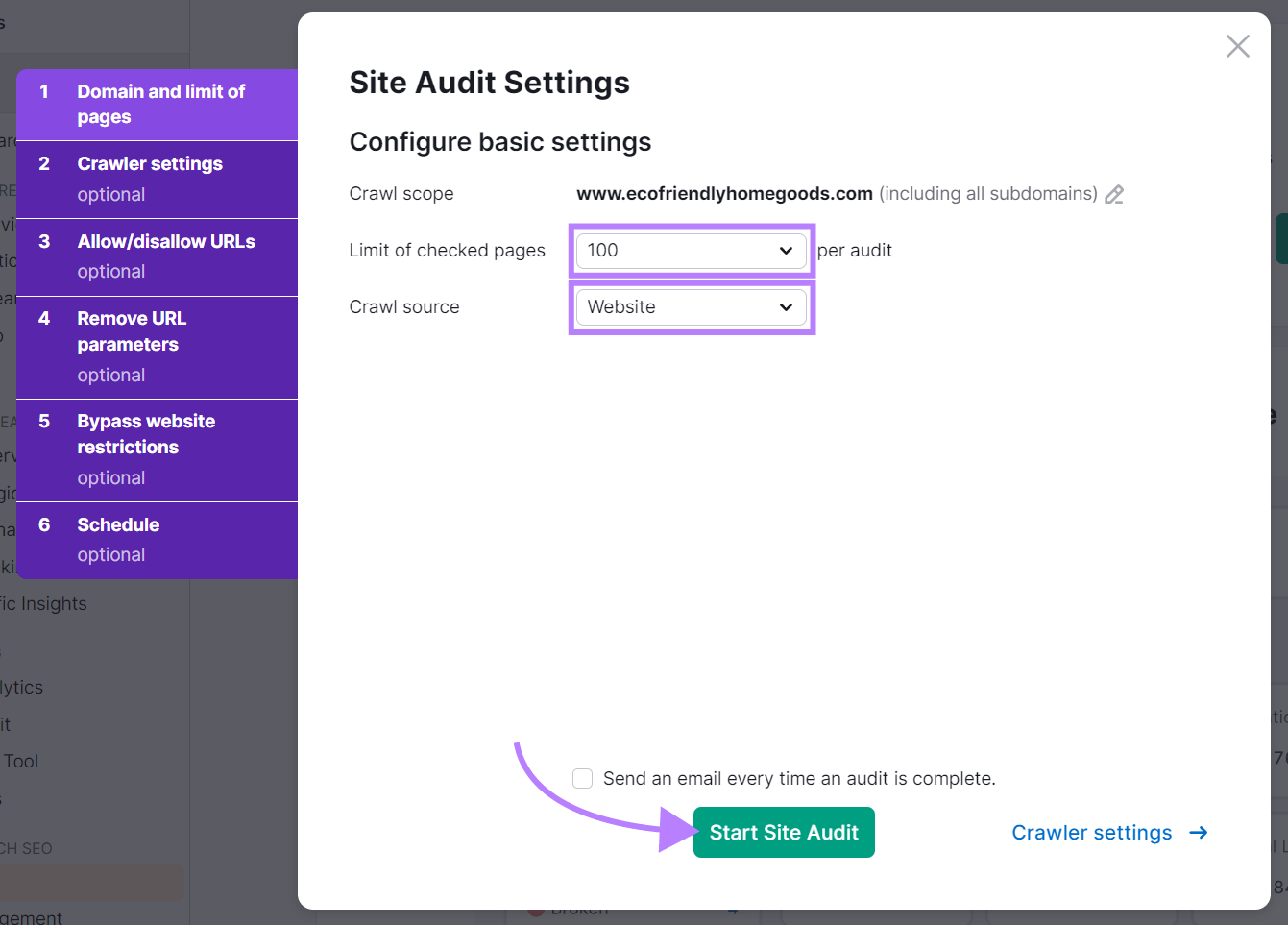The width and height of the screenshot is (1288, 925).
Task: Select step 3 Allow/disallow URLs
Action: (158, 257)
